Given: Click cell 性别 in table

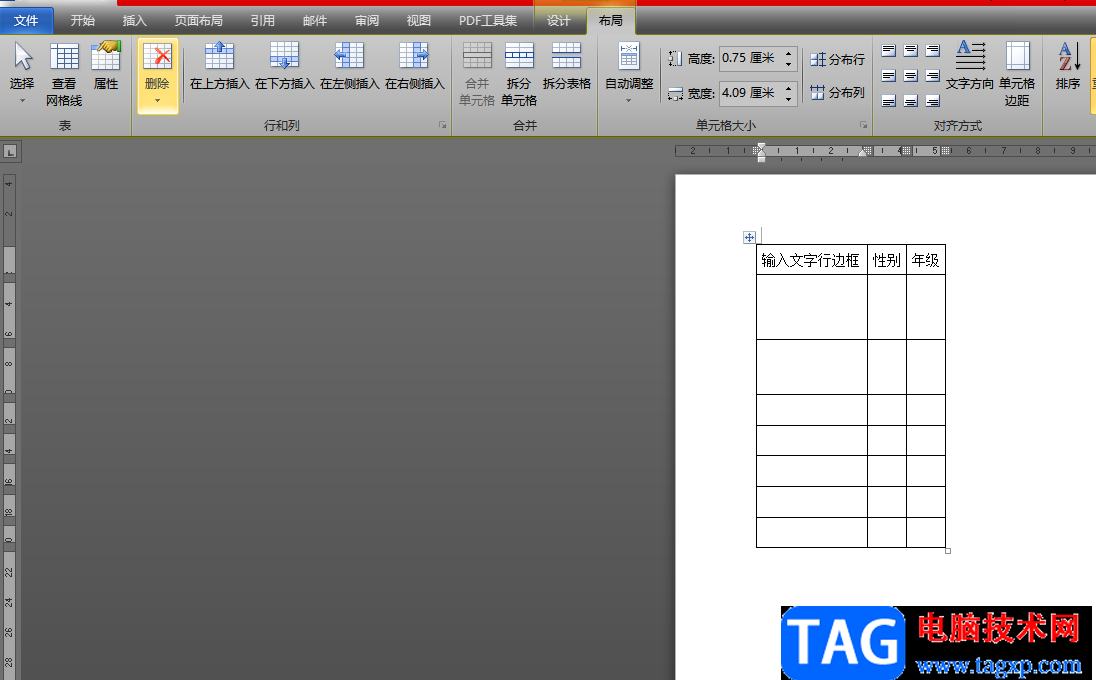Looking at the screenshot, I should 886,261.
